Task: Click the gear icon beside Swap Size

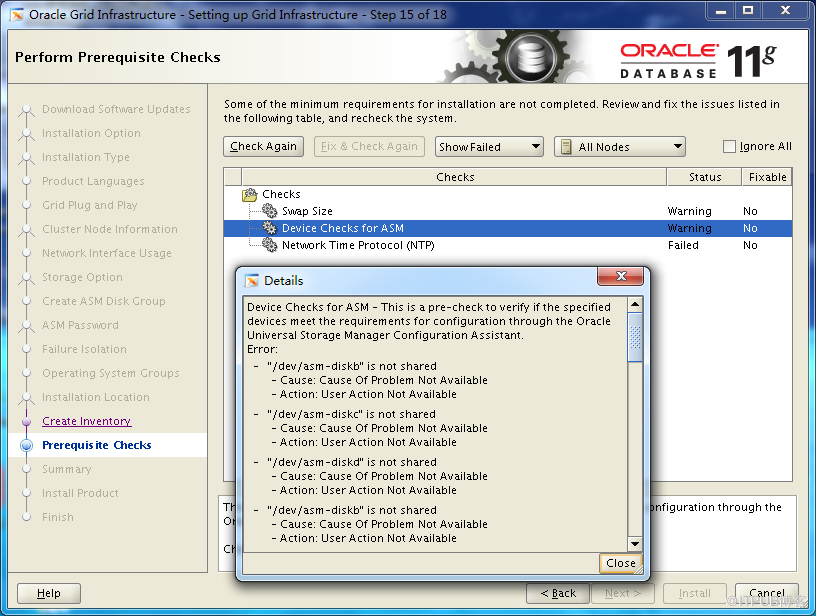Action: [x=270, y=211]
